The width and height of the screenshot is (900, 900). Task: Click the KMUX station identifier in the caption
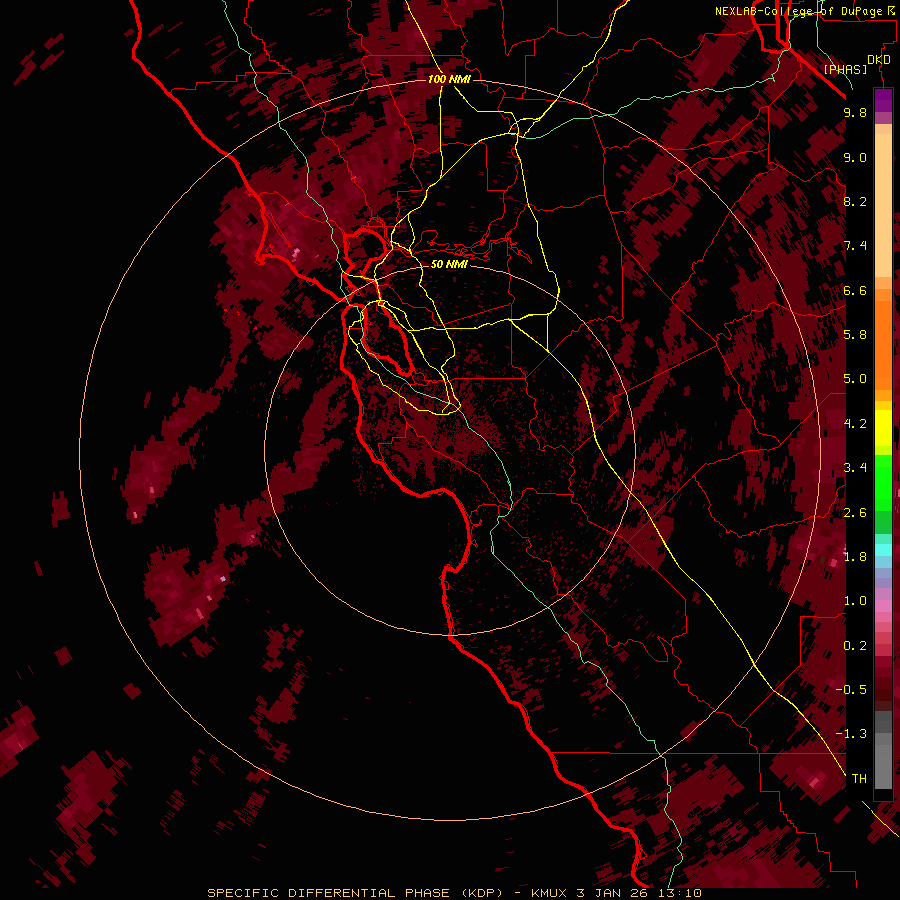(549, 893)
